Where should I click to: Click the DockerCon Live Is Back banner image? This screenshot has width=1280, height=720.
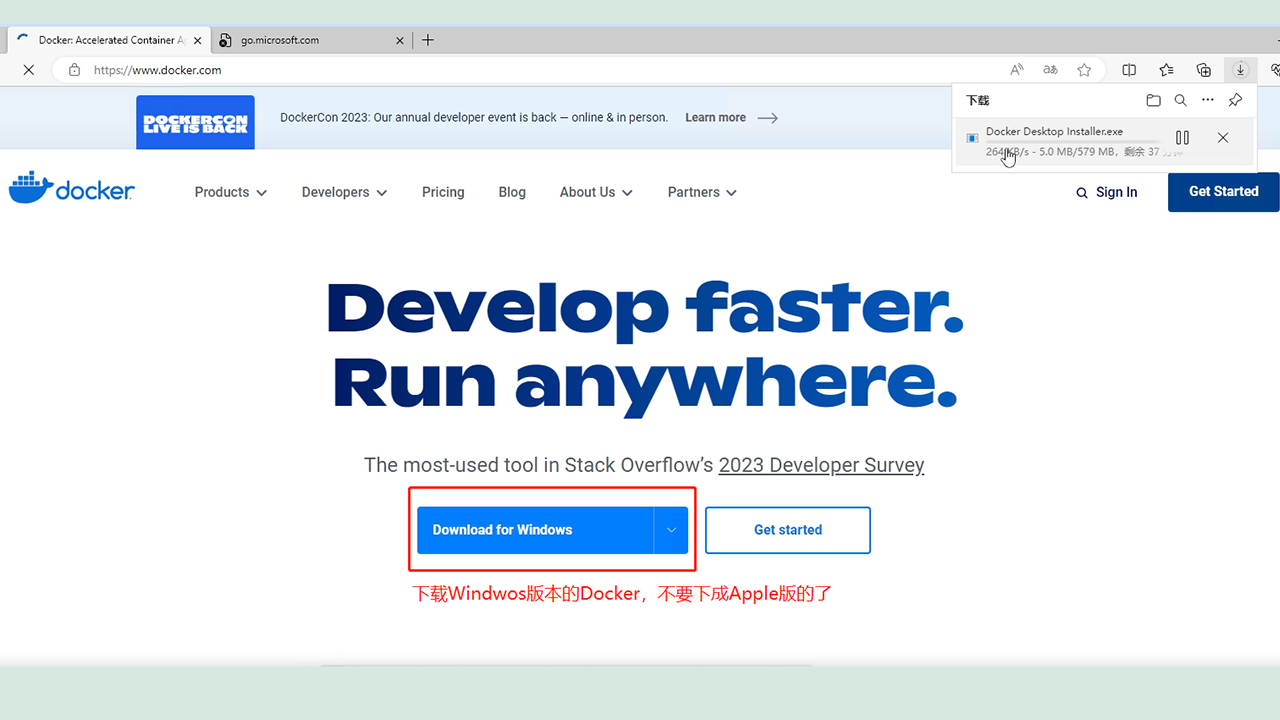click(195, 122)
